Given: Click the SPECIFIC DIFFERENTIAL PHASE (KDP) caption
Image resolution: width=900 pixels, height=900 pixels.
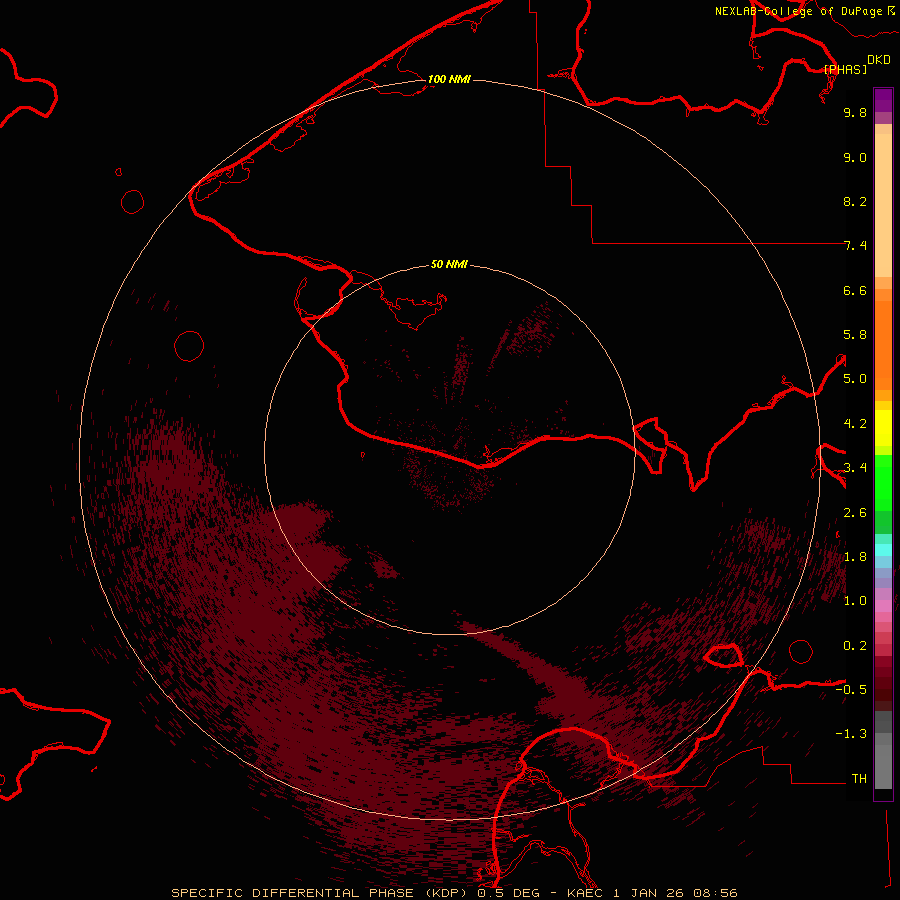Looking at the screenshot, I should (x=319, y=893).
